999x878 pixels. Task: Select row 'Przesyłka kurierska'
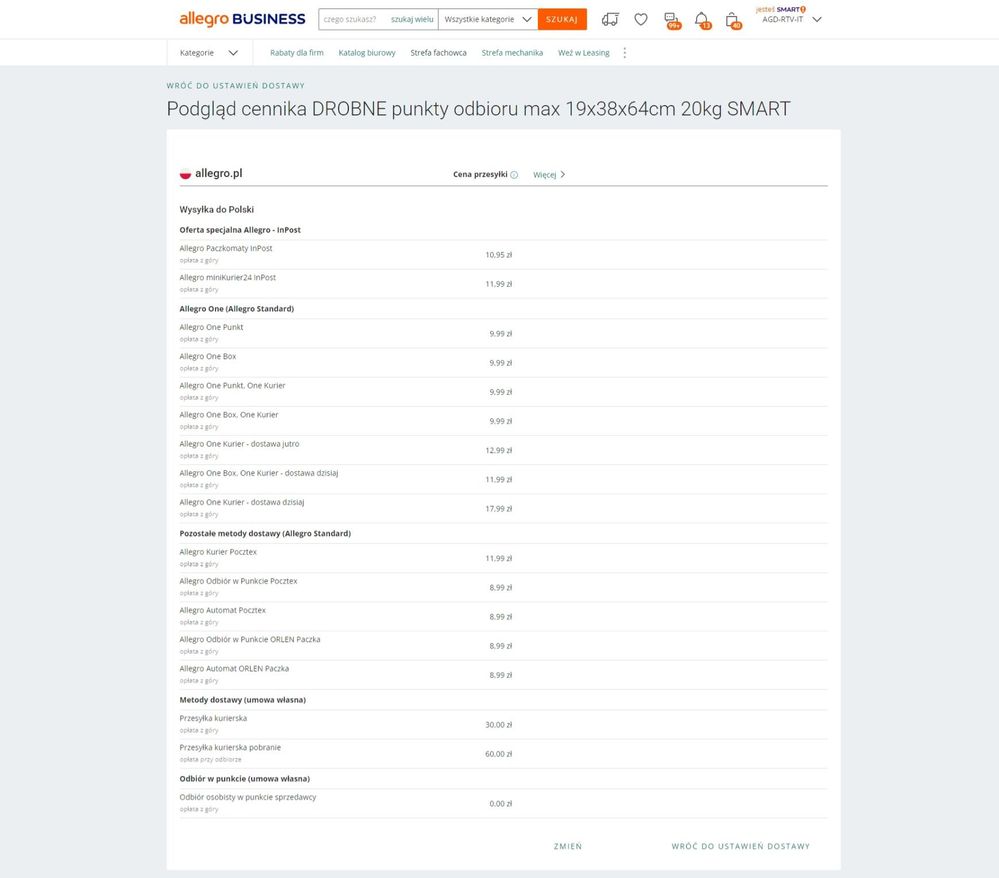(503, 725)
